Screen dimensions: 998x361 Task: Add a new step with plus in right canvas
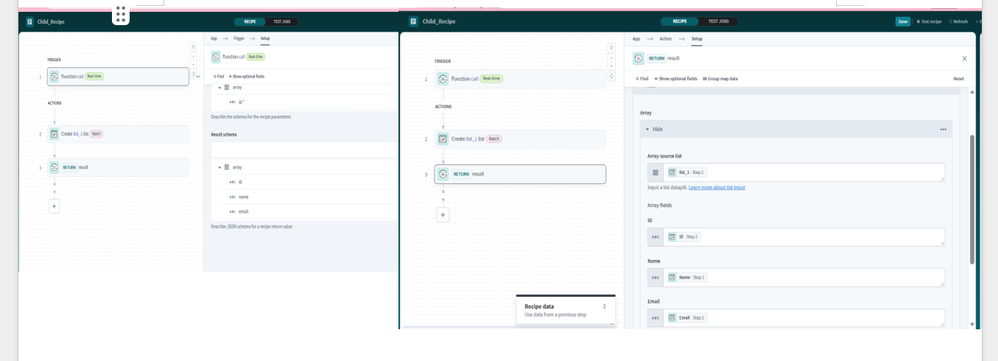pyautogui.click(x=444, y=215)
